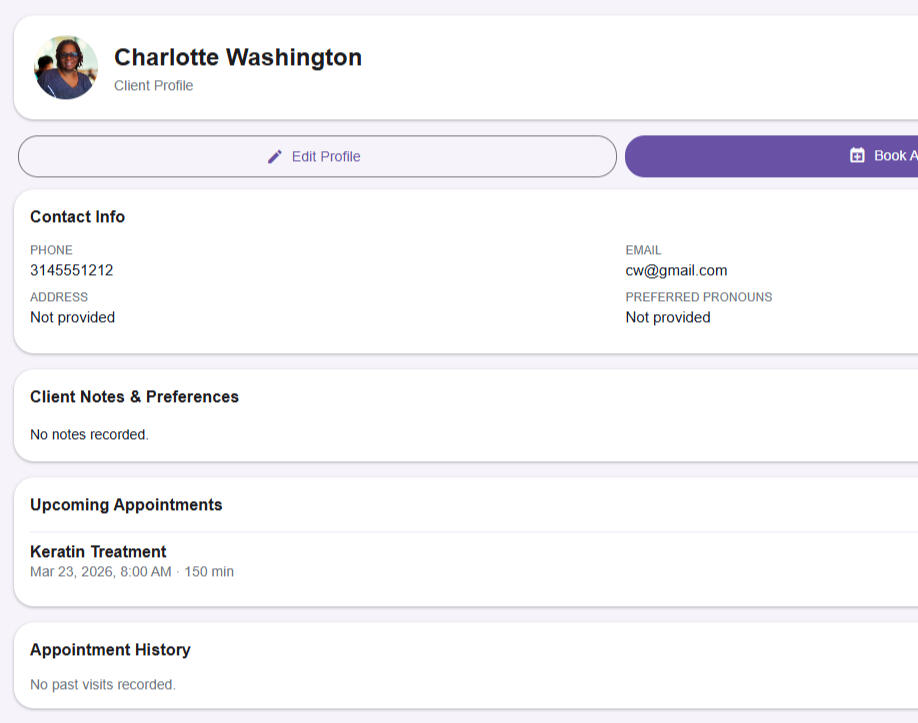The height and width of the screenshot is (723, 918).
Task: Click the No past visits recorded text
Action: coord(103,684)
